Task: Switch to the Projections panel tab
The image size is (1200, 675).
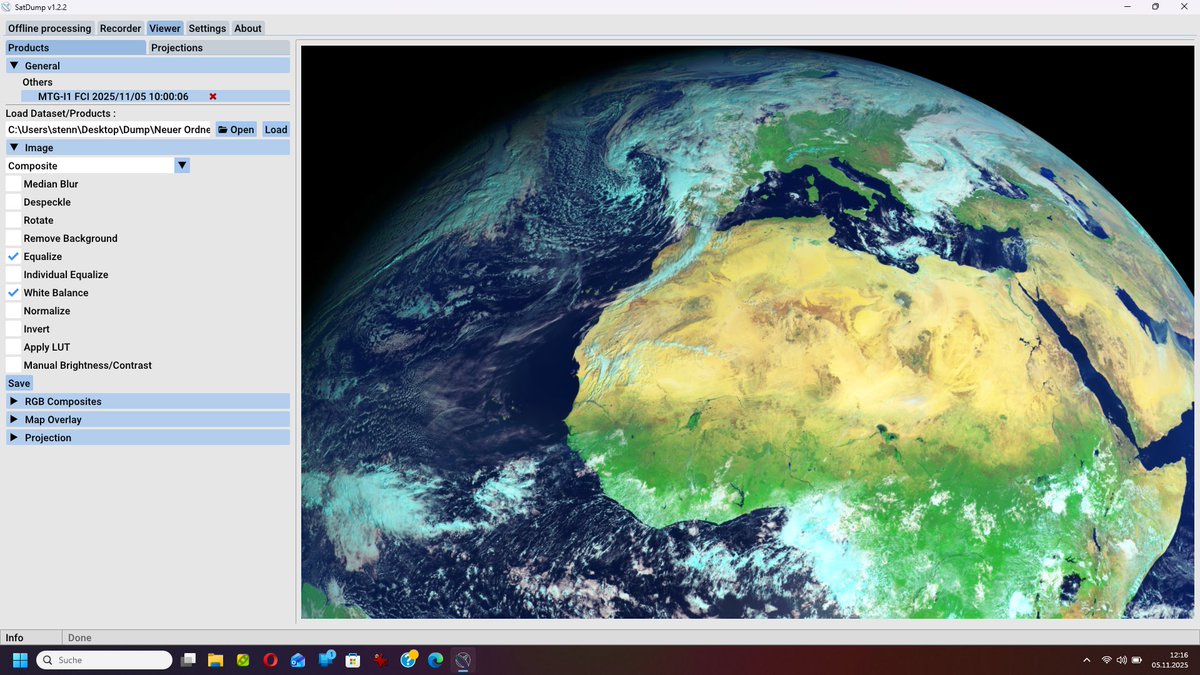Action: pyautogui.click(x=219, y=47)
